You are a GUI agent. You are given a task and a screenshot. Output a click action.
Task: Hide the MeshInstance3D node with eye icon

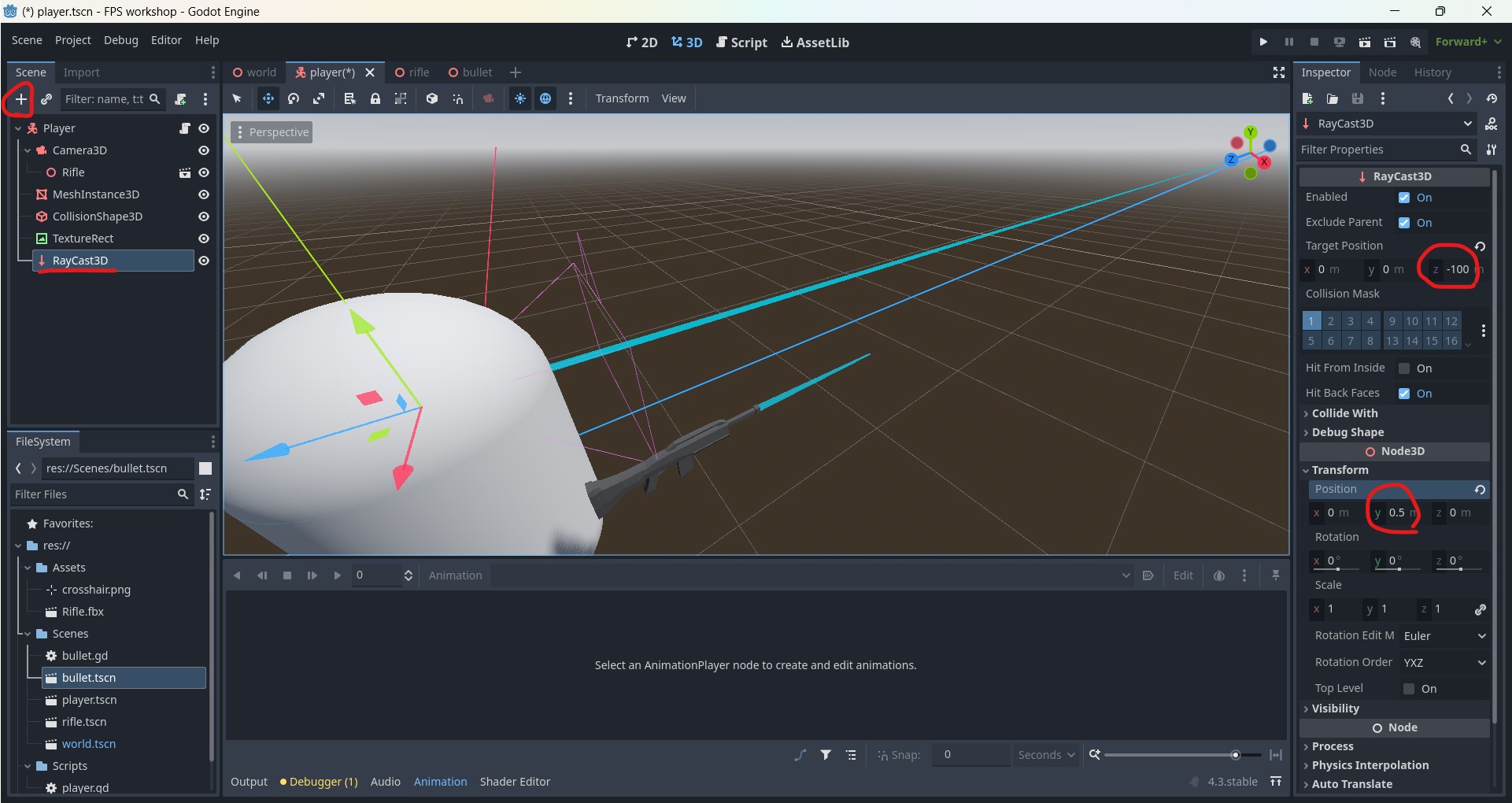204,194
